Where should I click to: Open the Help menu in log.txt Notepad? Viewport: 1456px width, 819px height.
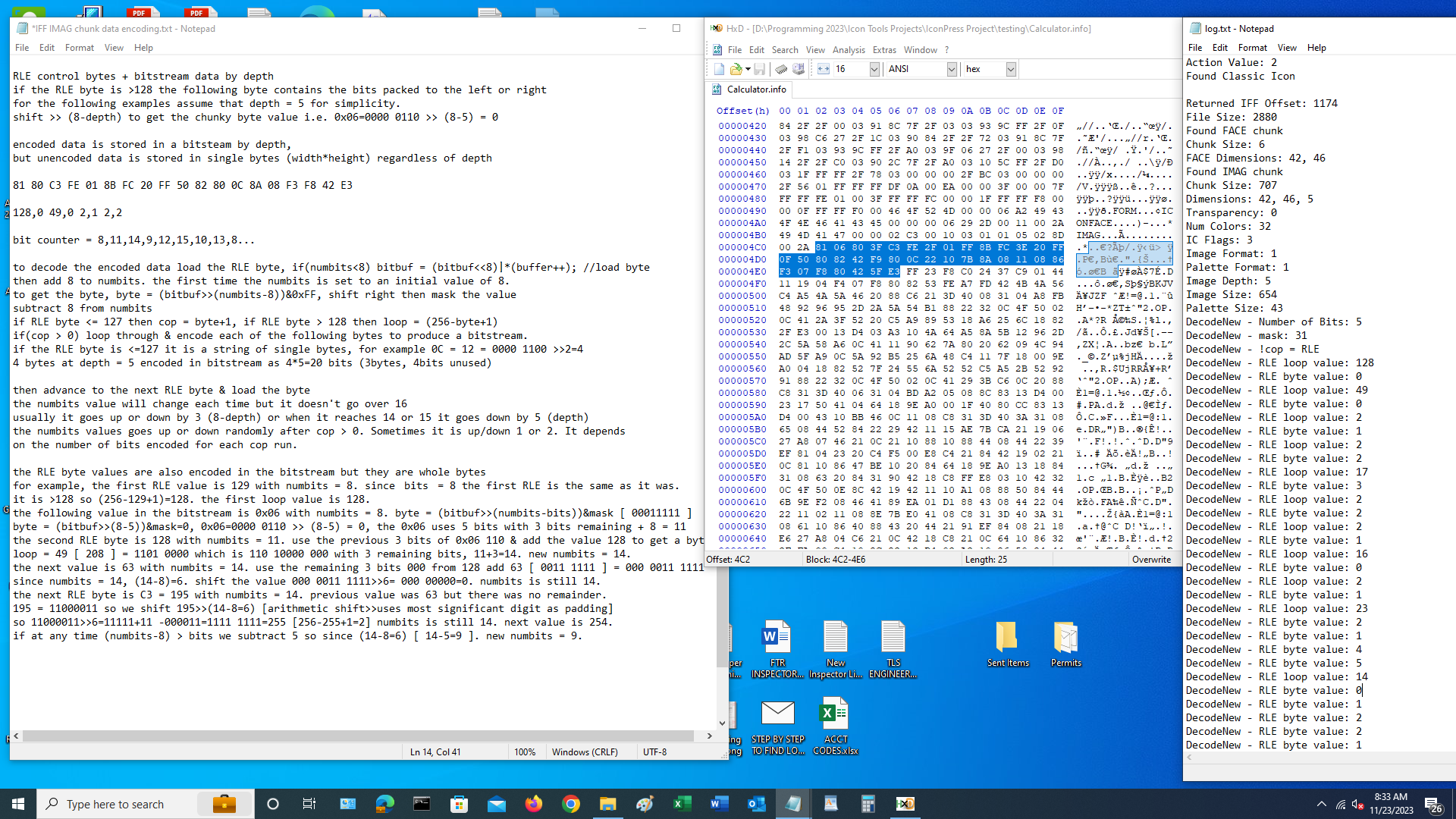(x=1316, y=48)
